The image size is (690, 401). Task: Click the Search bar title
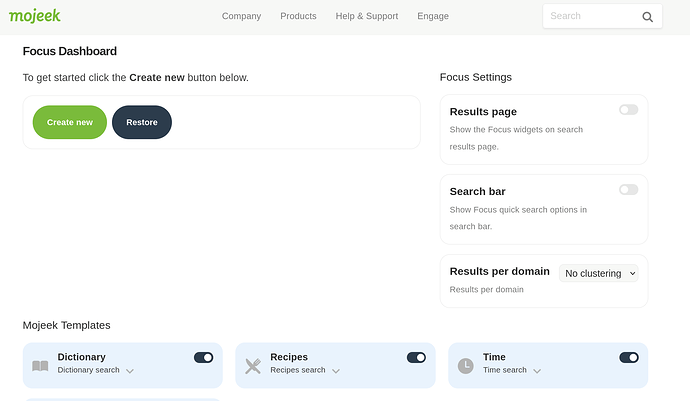(x=477, y=191)
